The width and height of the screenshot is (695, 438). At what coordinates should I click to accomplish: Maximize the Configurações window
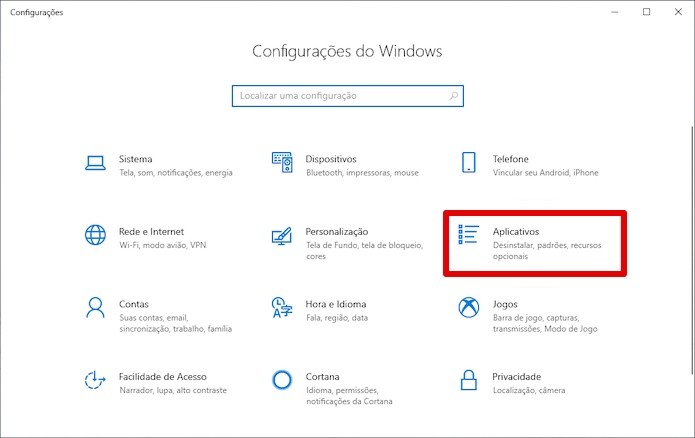click(x=647, y=12)
